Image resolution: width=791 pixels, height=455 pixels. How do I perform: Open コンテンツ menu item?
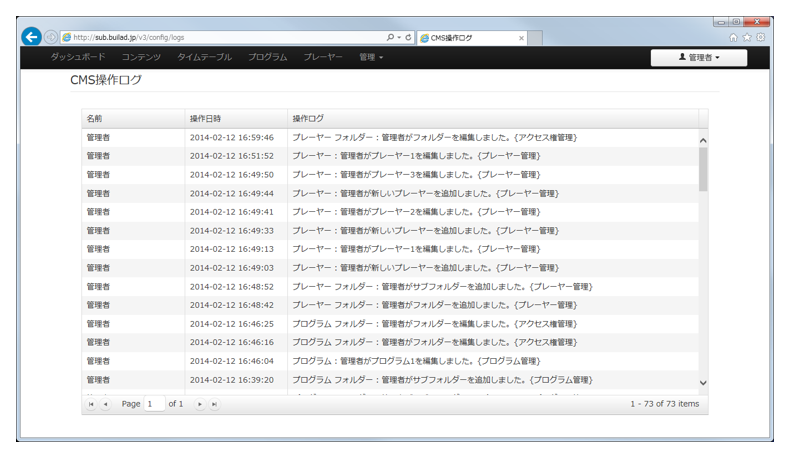pyautogui.click(x=141, y=57)
